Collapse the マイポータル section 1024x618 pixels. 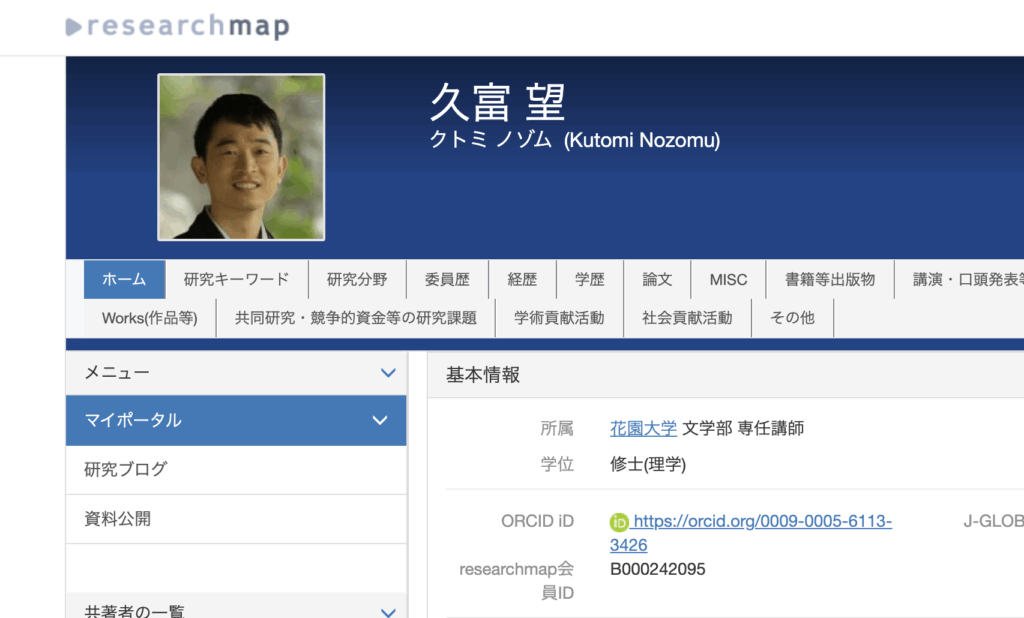point(379,421)
